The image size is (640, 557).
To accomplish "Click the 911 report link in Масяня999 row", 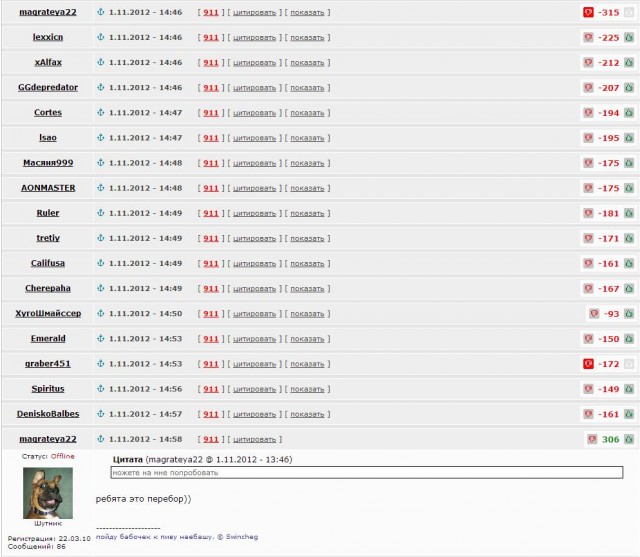I will click(x=211, y=163).
